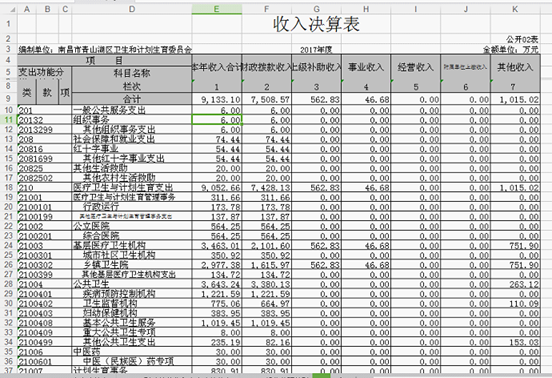
Task: Click the 财政拨款收入 header cell
Action: tap(266, 67)
